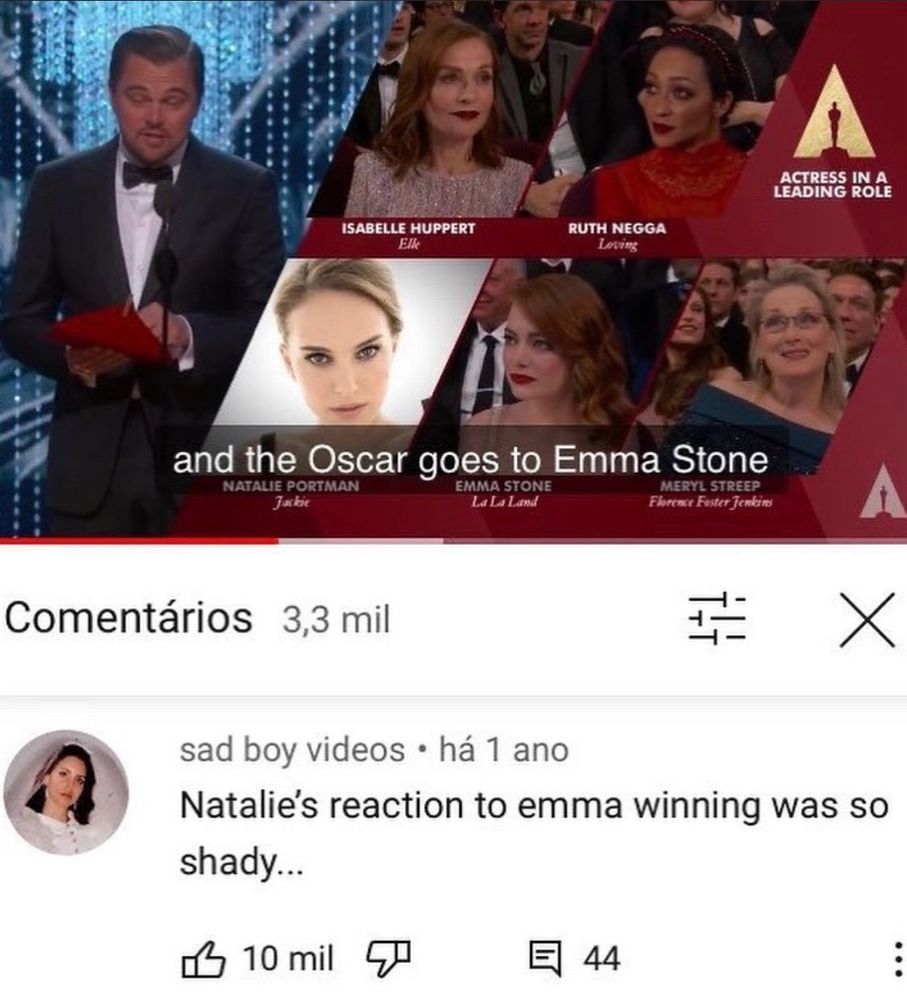Click the 44 replies count

coord(601,959)
